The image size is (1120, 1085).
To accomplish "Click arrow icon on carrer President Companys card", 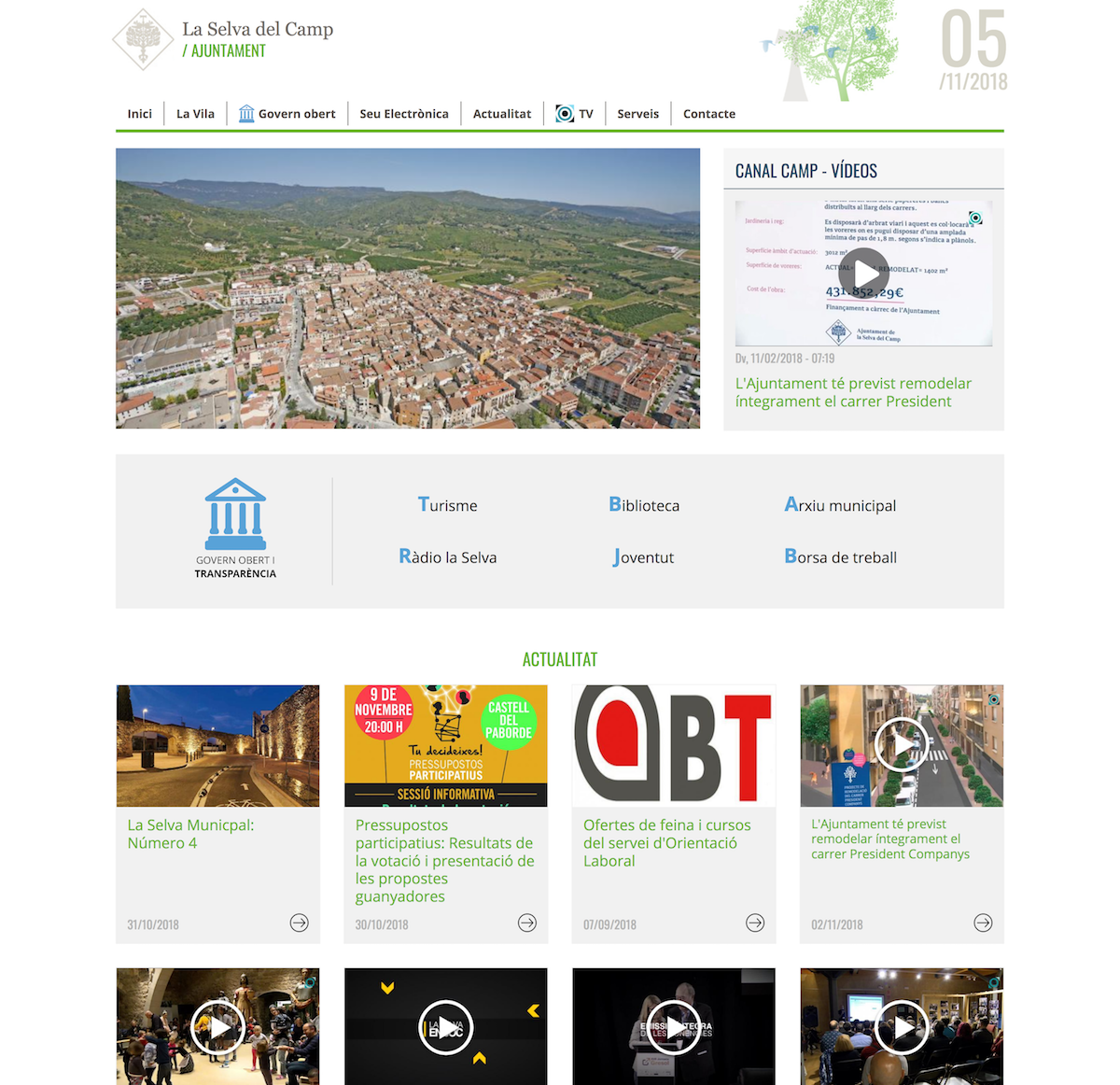I will (983, 923).
